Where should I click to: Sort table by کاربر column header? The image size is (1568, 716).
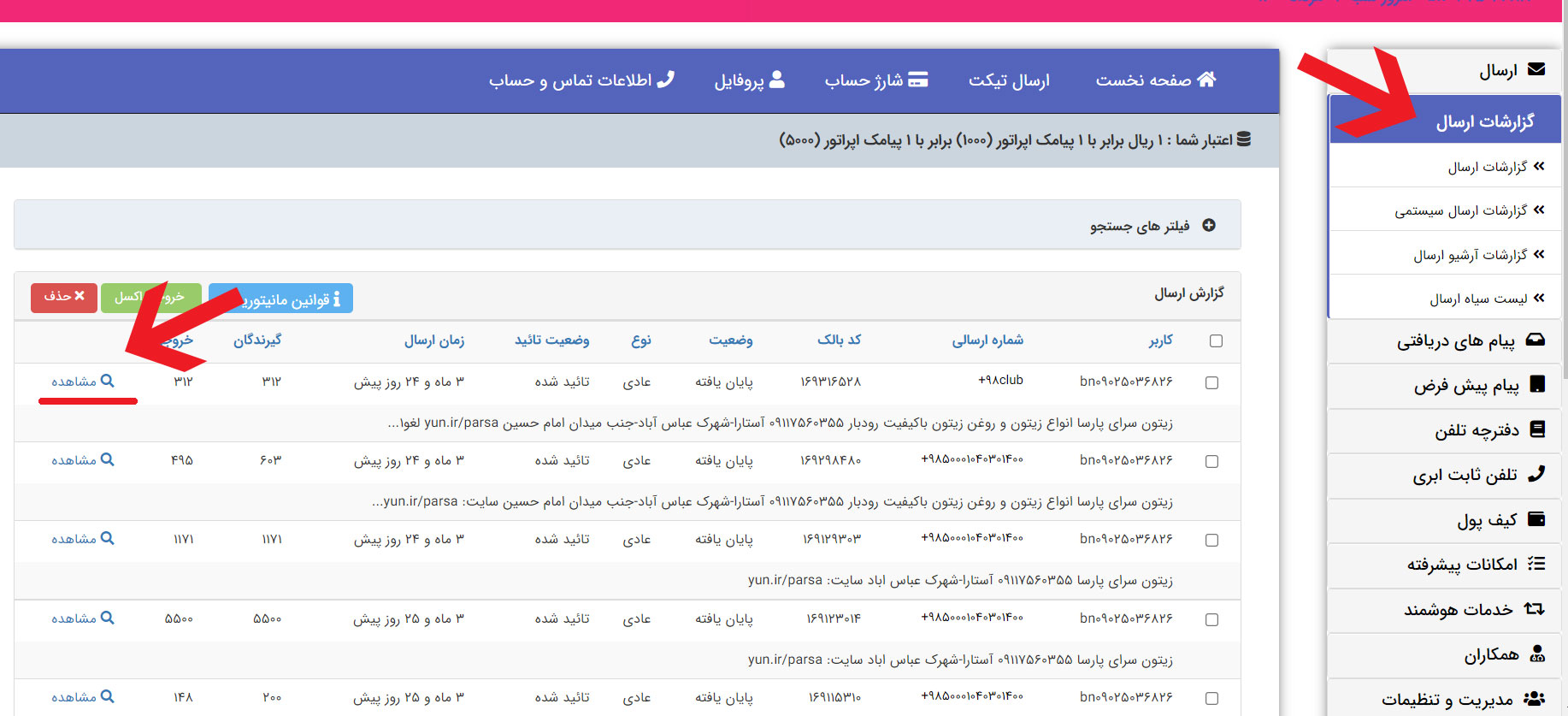1160,340
